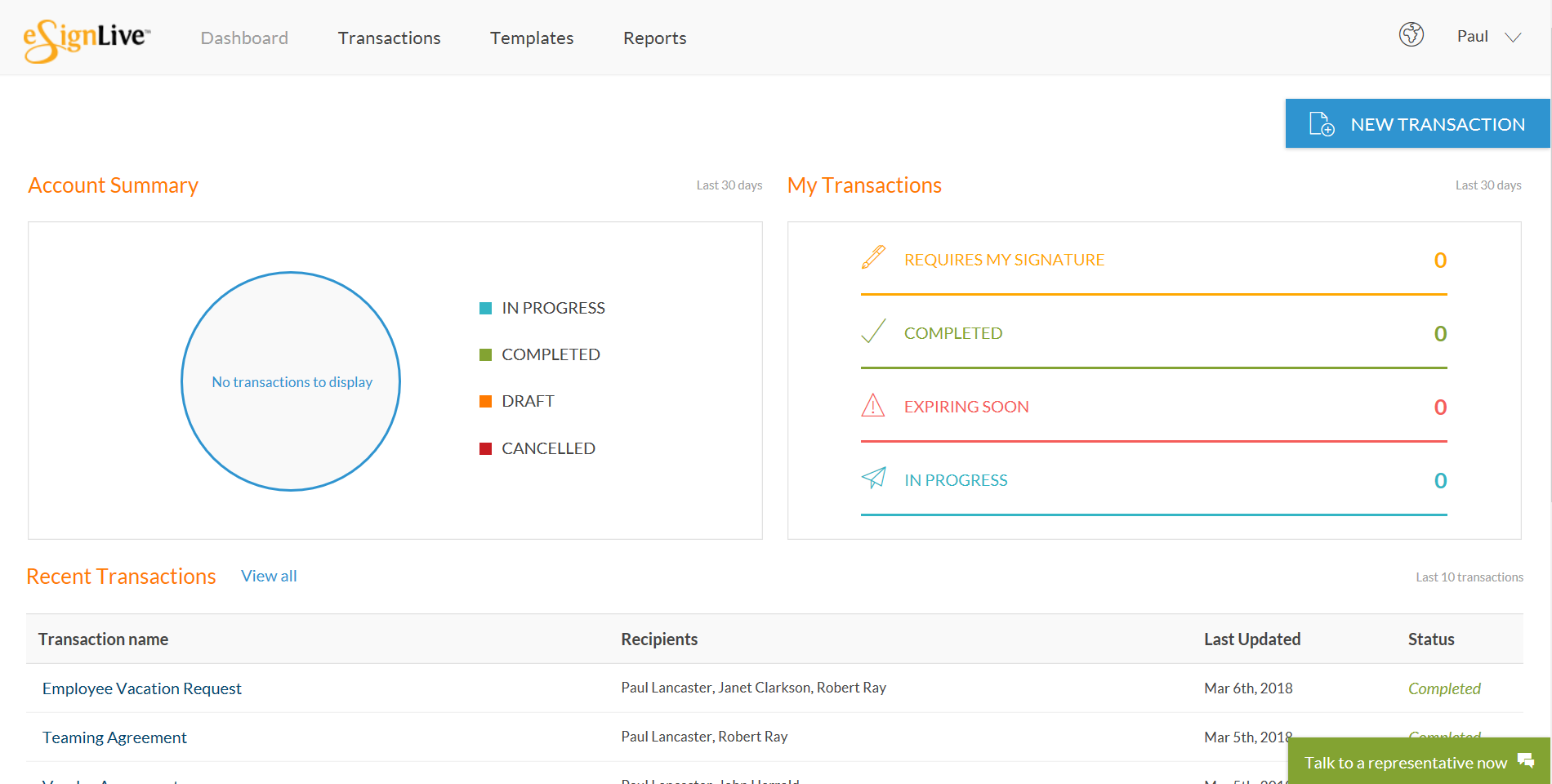Click the Status column header
This screenshot has width=1552, height=784.
coord(1431,639)
